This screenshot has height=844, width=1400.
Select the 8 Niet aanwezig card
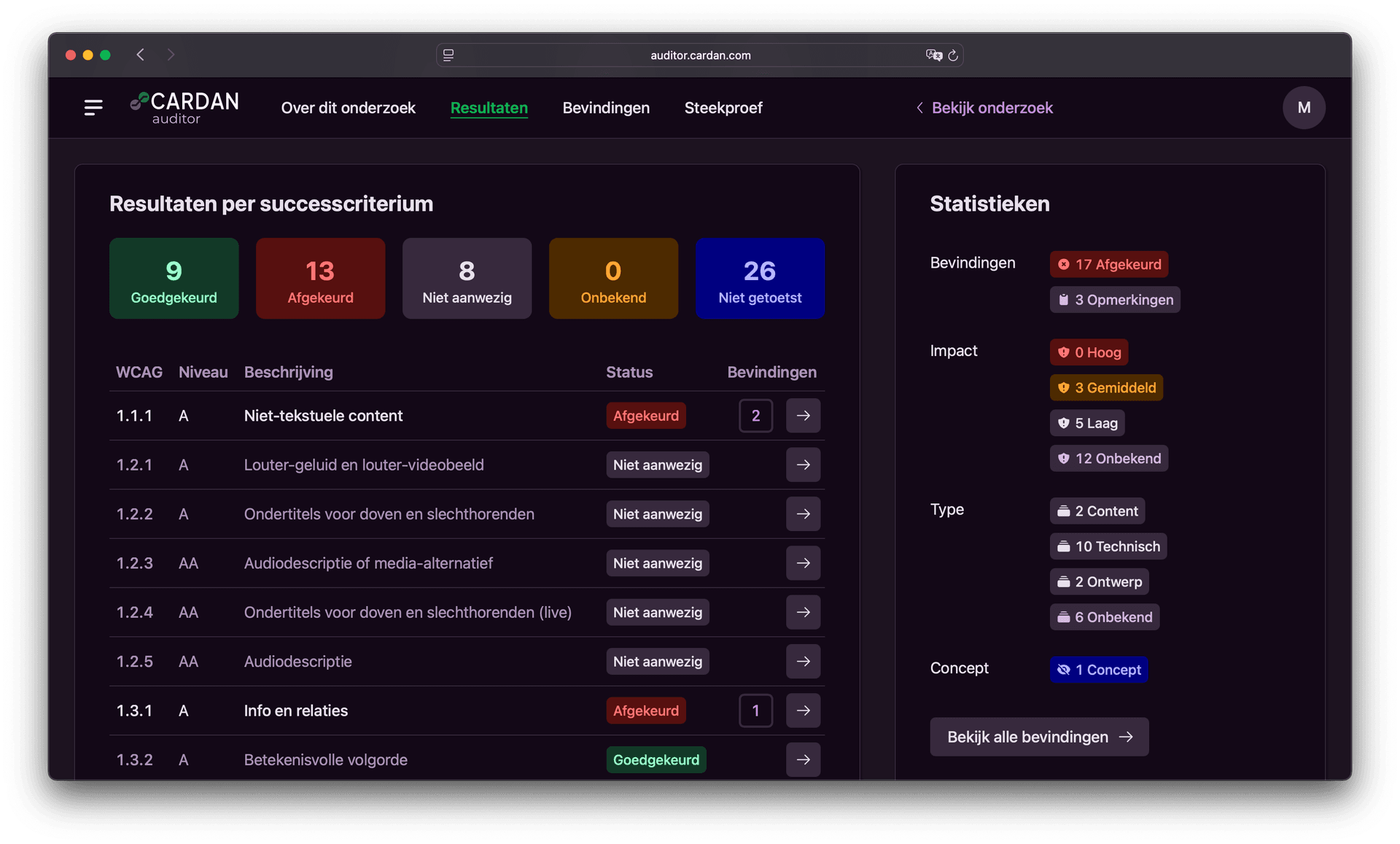[x=467, y=278]
